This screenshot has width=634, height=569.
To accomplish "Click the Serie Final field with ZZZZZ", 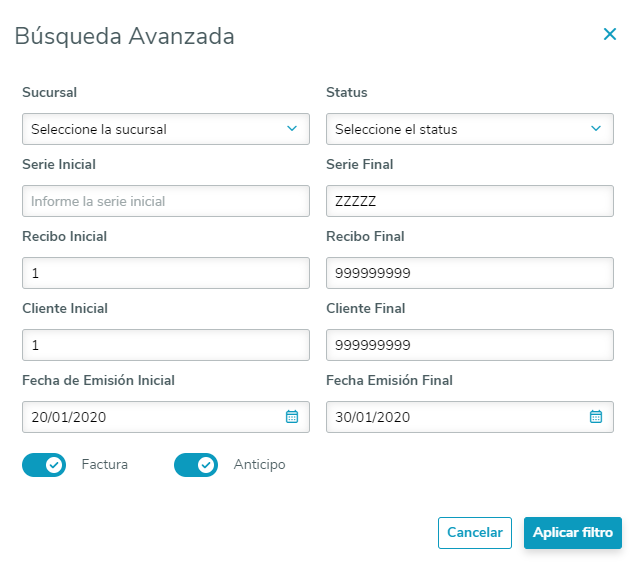I will 470,201.
